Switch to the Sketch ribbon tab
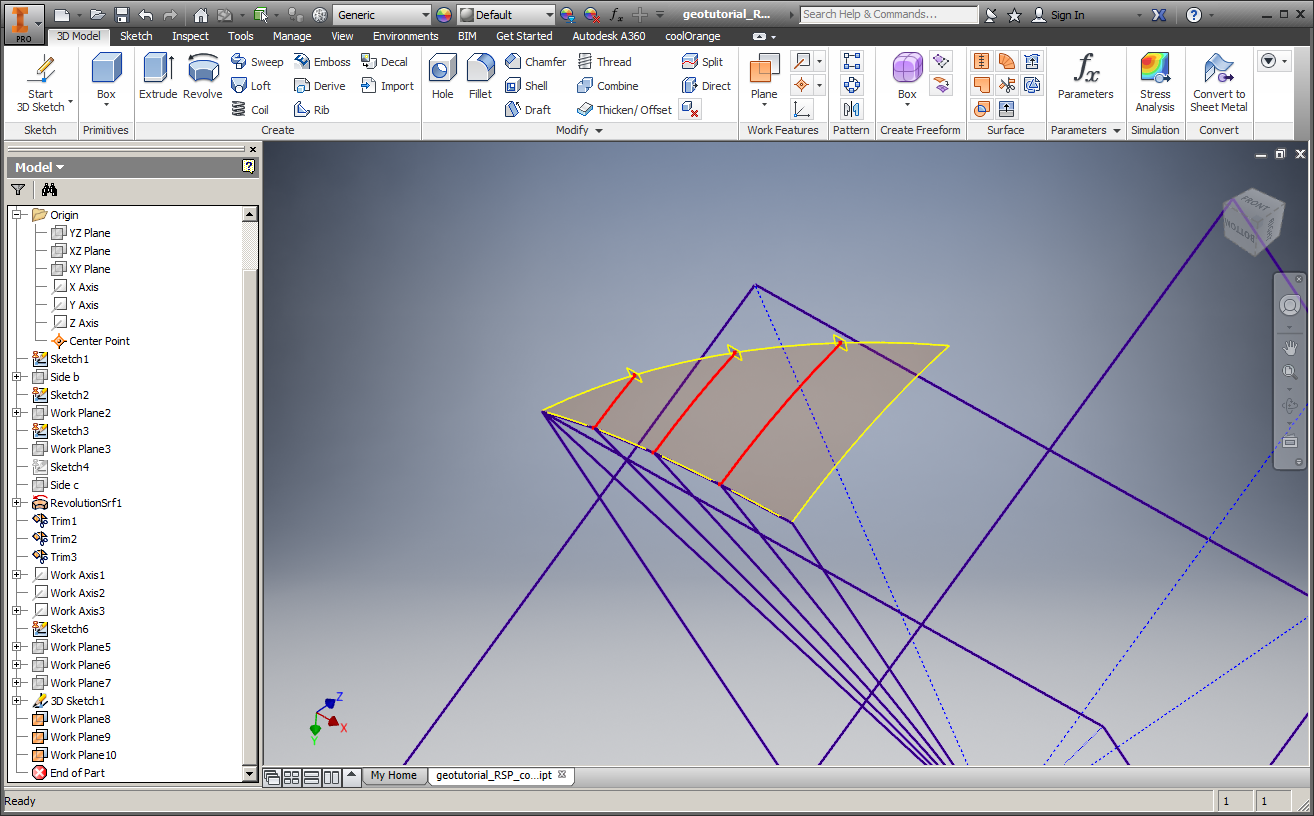The width and height of the screenshot is (1314, 816). point(136,36)
